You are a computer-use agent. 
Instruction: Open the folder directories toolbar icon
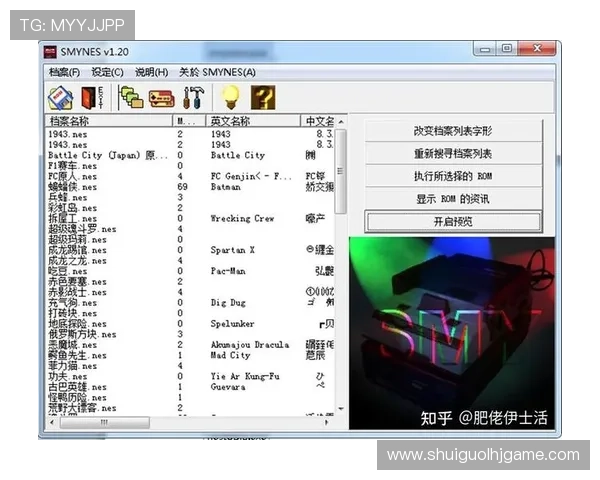[x=131, y=98]
